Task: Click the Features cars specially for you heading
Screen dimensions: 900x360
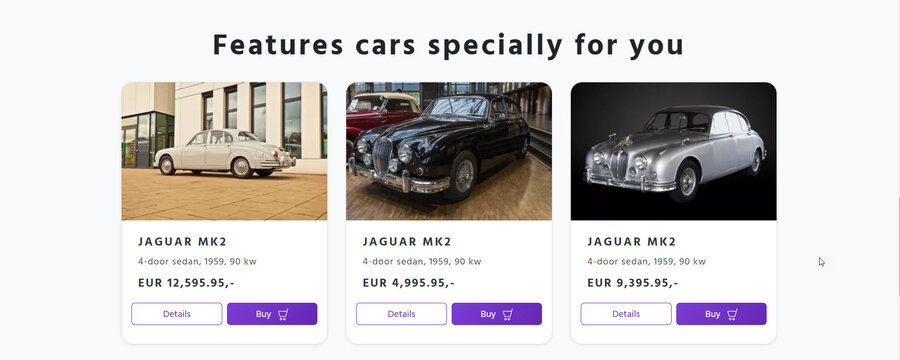Action: 448,45
